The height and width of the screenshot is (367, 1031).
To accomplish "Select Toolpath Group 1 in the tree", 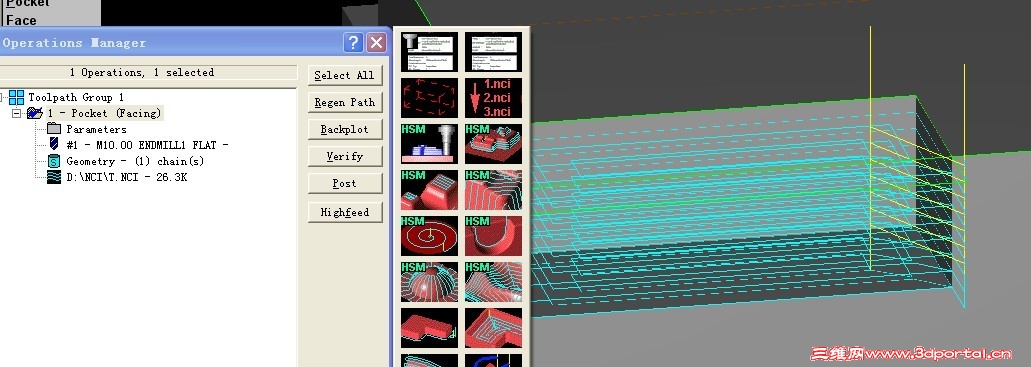I will [76, 97].
